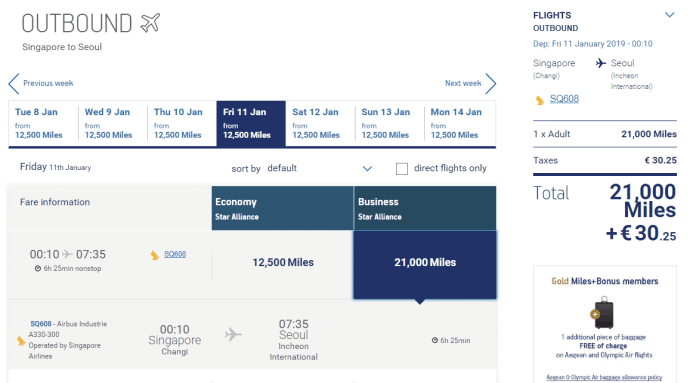
Task: Open the SQ608 link in the flight row
Action: 175,254
